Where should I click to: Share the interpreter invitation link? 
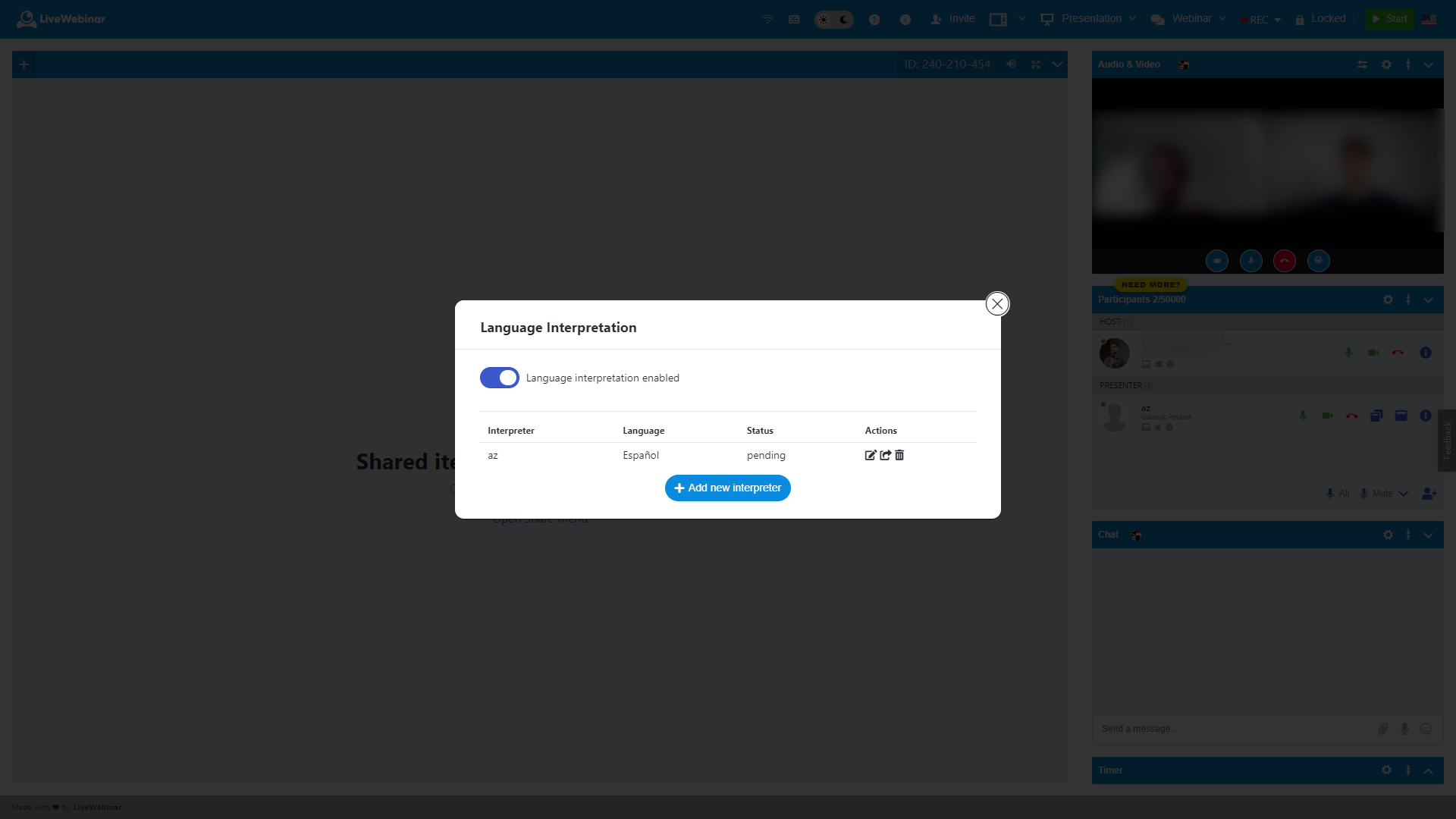point(885,455)
